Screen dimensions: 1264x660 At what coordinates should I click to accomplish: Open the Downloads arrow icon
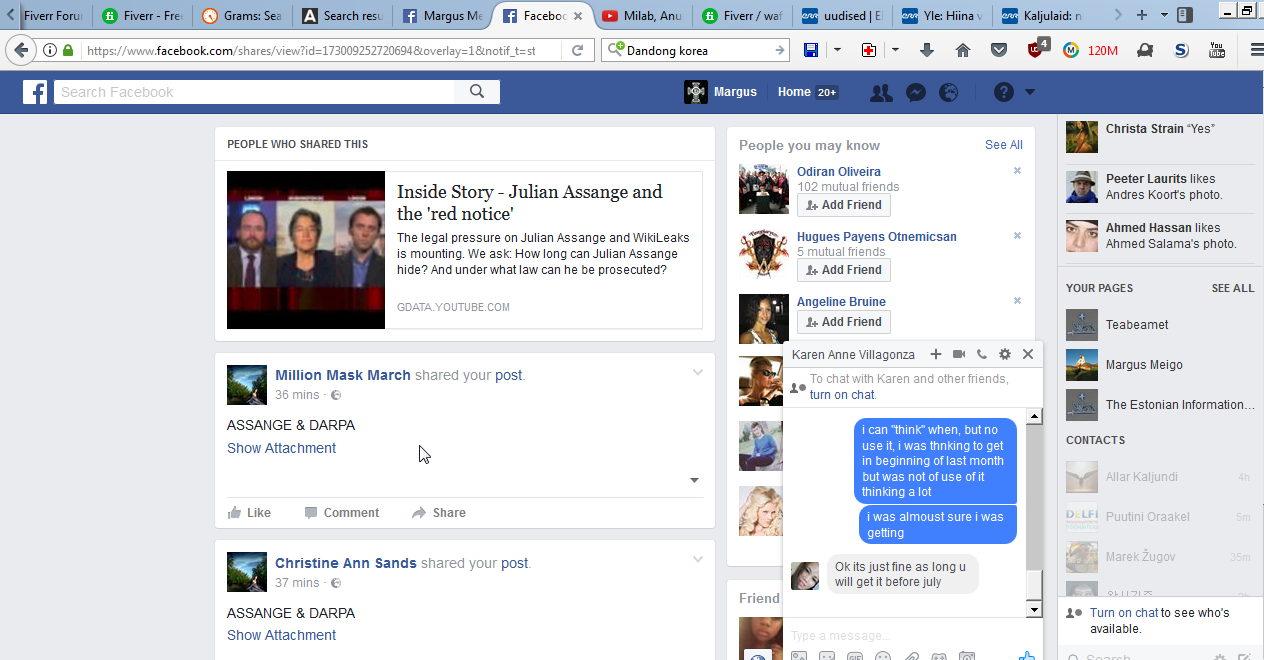pos(927,50)
